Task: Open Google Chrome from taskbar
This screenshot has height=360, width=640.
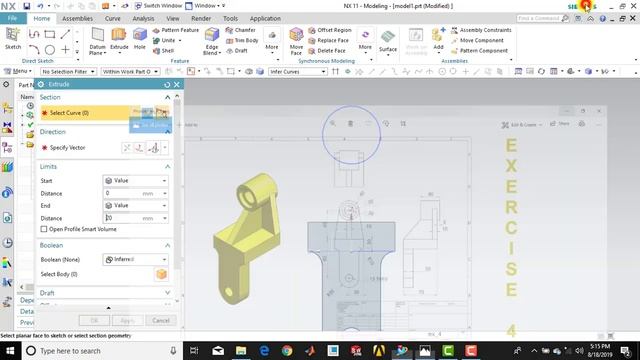Action: click(287, 351)
